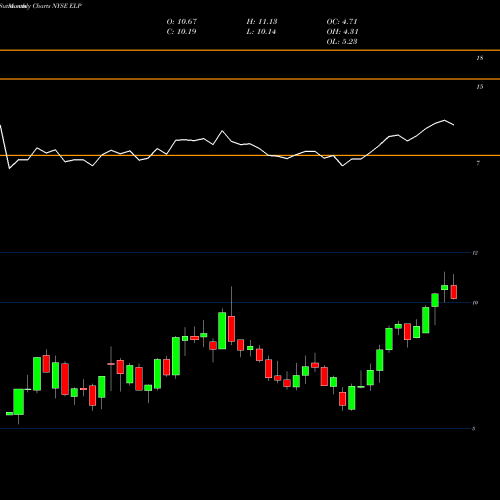Viewport: 500px width, 500px height.
Task: Click the last red candlestick on the right
Action: coord(454,292)
